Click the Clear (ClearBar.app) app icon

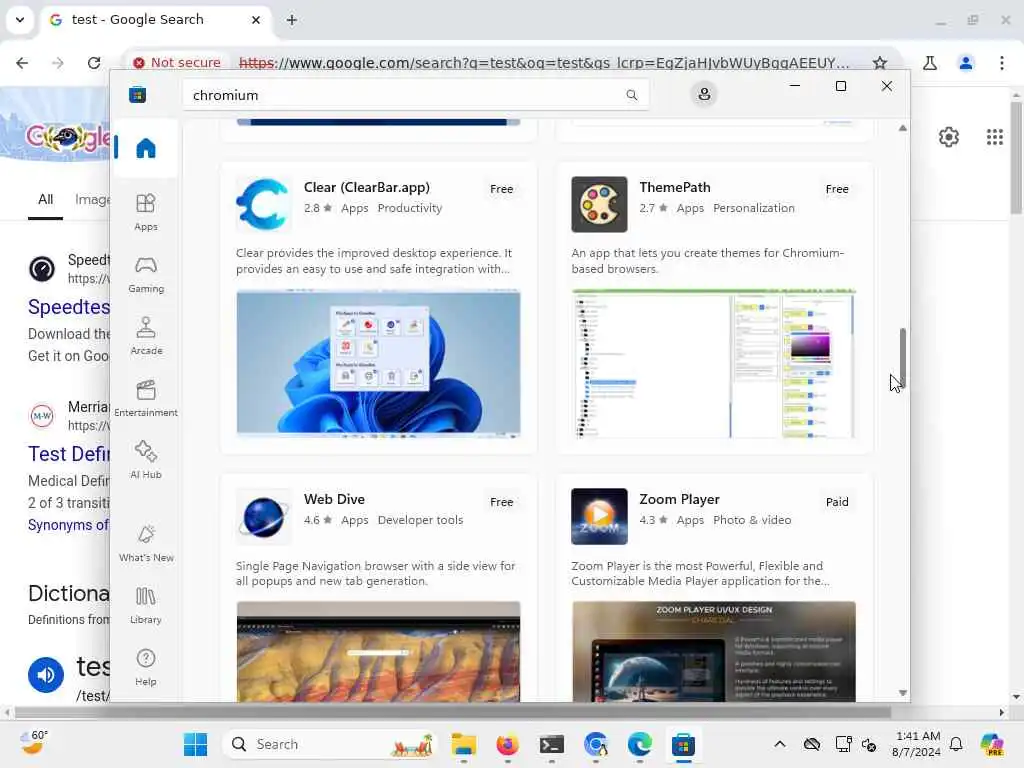coord(263,204)
